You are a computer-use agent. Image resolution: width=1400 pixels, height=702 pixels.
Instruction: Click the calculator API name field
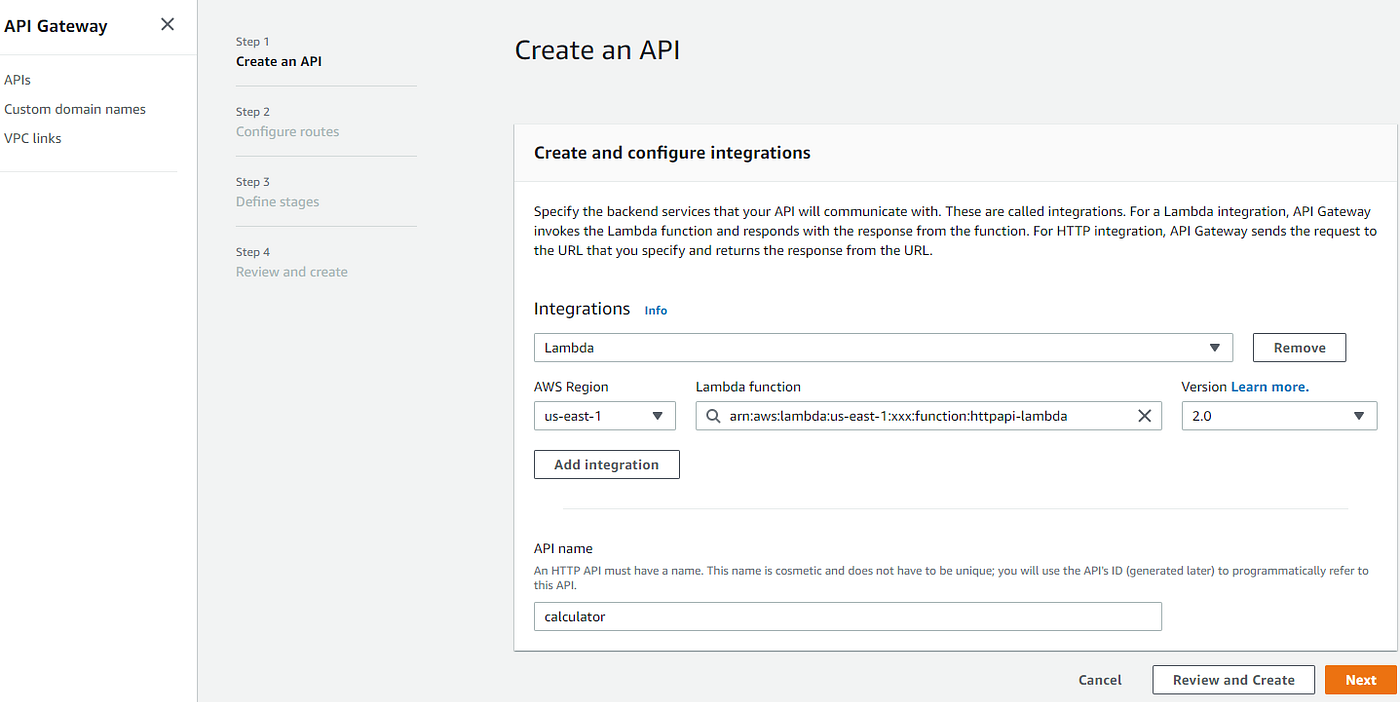click(x=847, y=616)
